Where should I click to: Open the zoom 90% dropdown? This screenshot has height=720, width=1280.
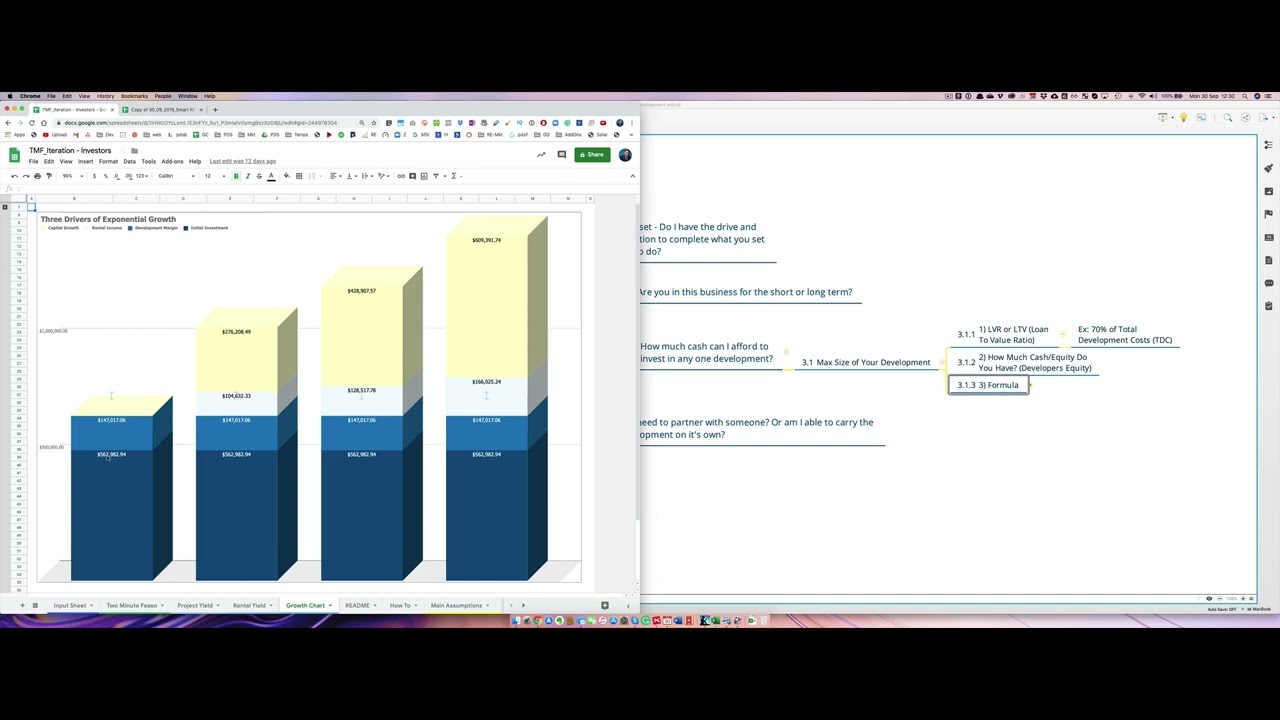point(73,176)
